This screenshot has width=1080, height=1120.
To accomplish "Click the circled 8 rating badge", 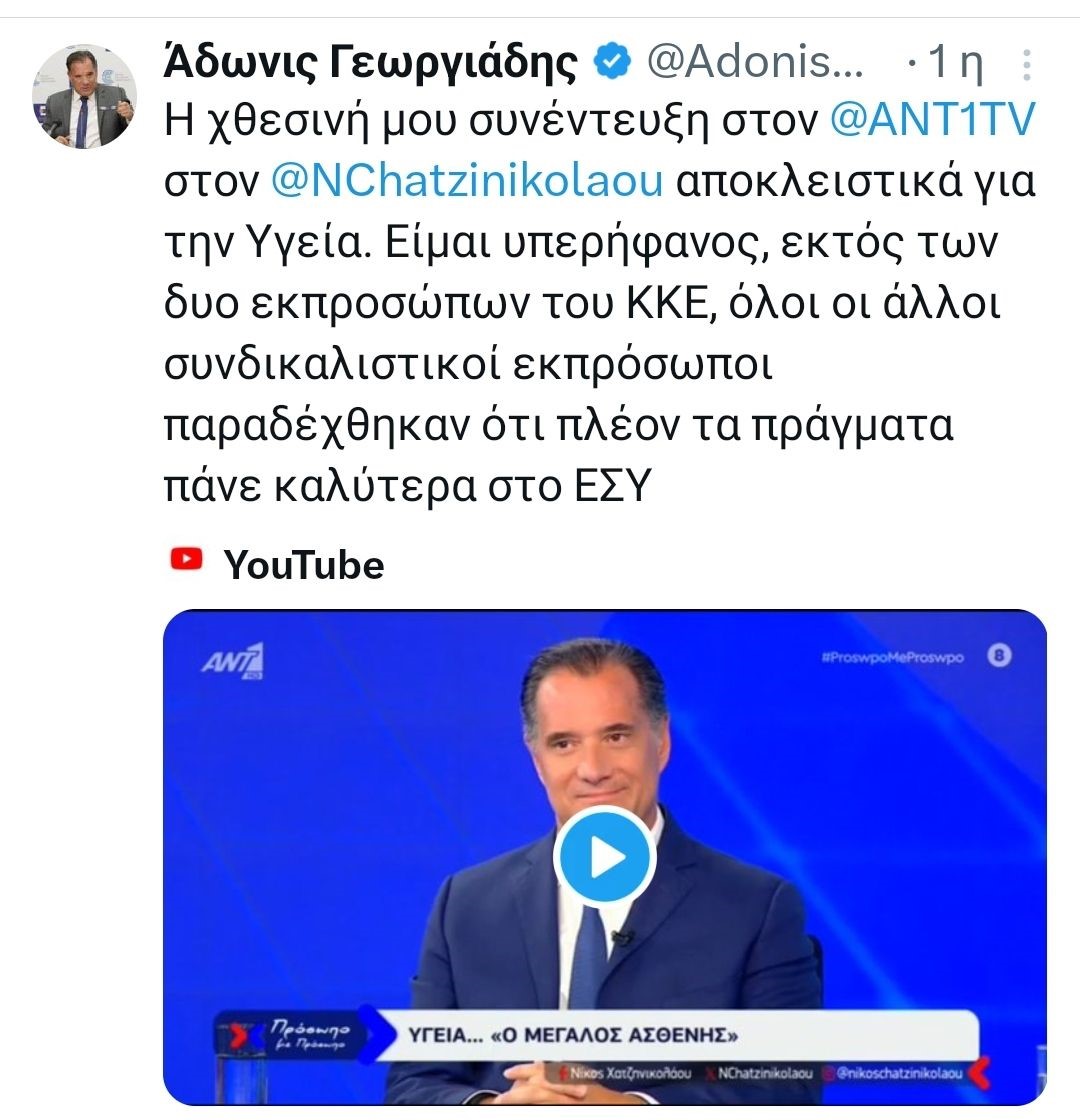I will (x=999, y=655).
